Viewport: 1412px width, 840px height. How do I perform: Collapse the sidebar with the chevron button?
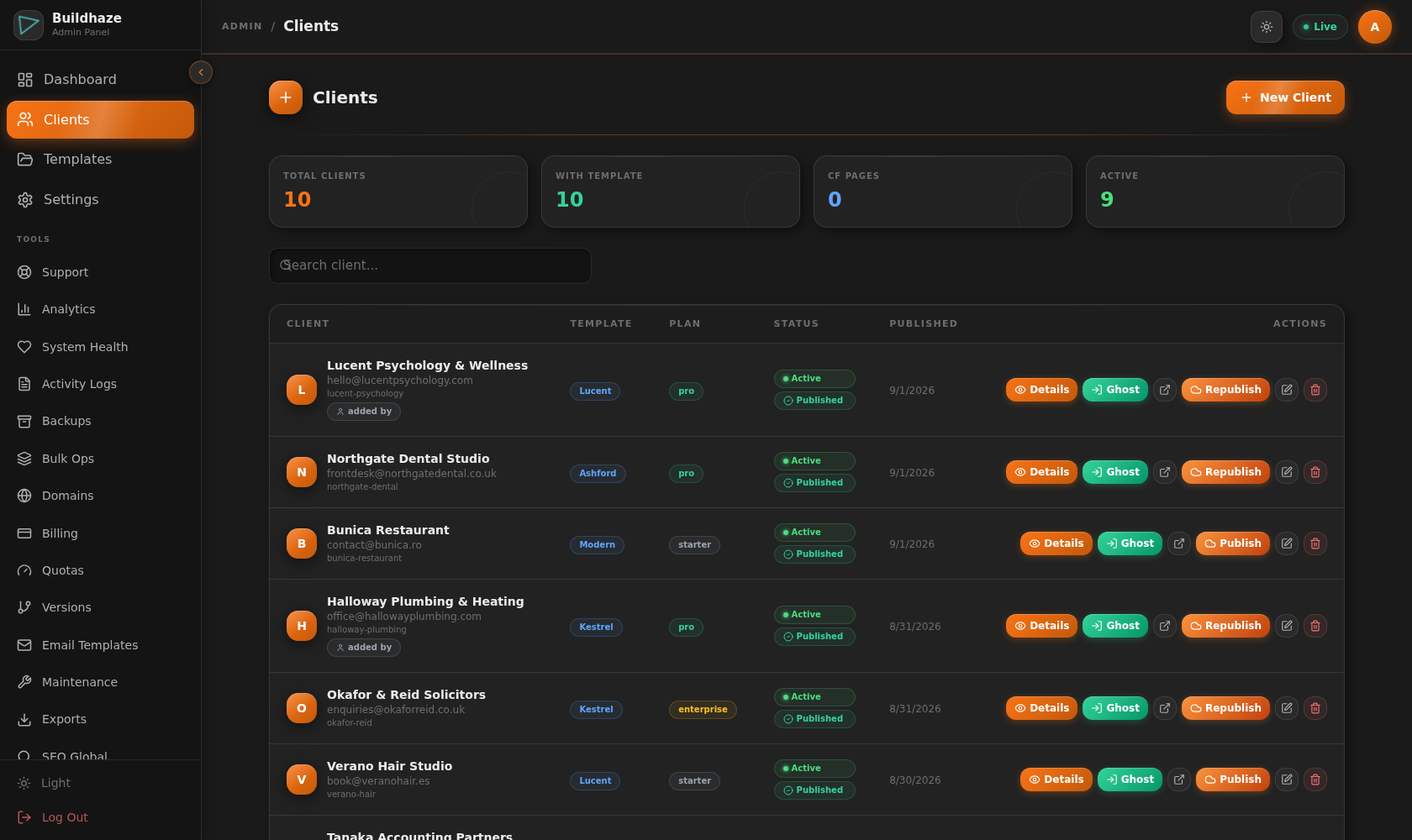201,72
